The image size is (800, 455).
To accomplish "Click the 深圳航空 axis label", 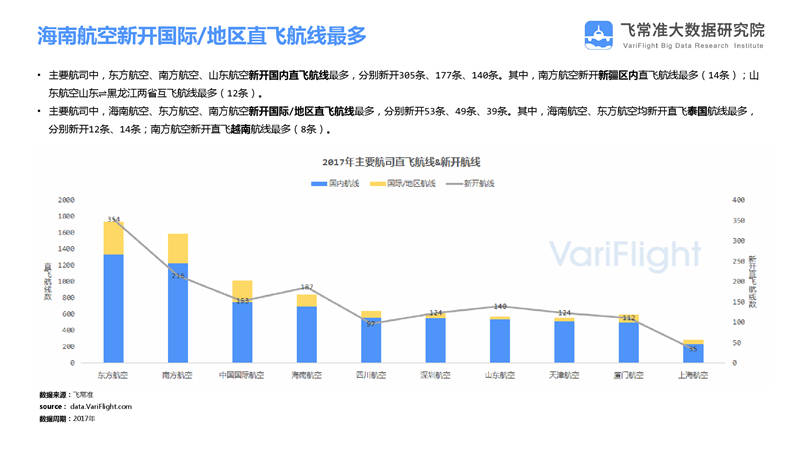I will 435,375.
